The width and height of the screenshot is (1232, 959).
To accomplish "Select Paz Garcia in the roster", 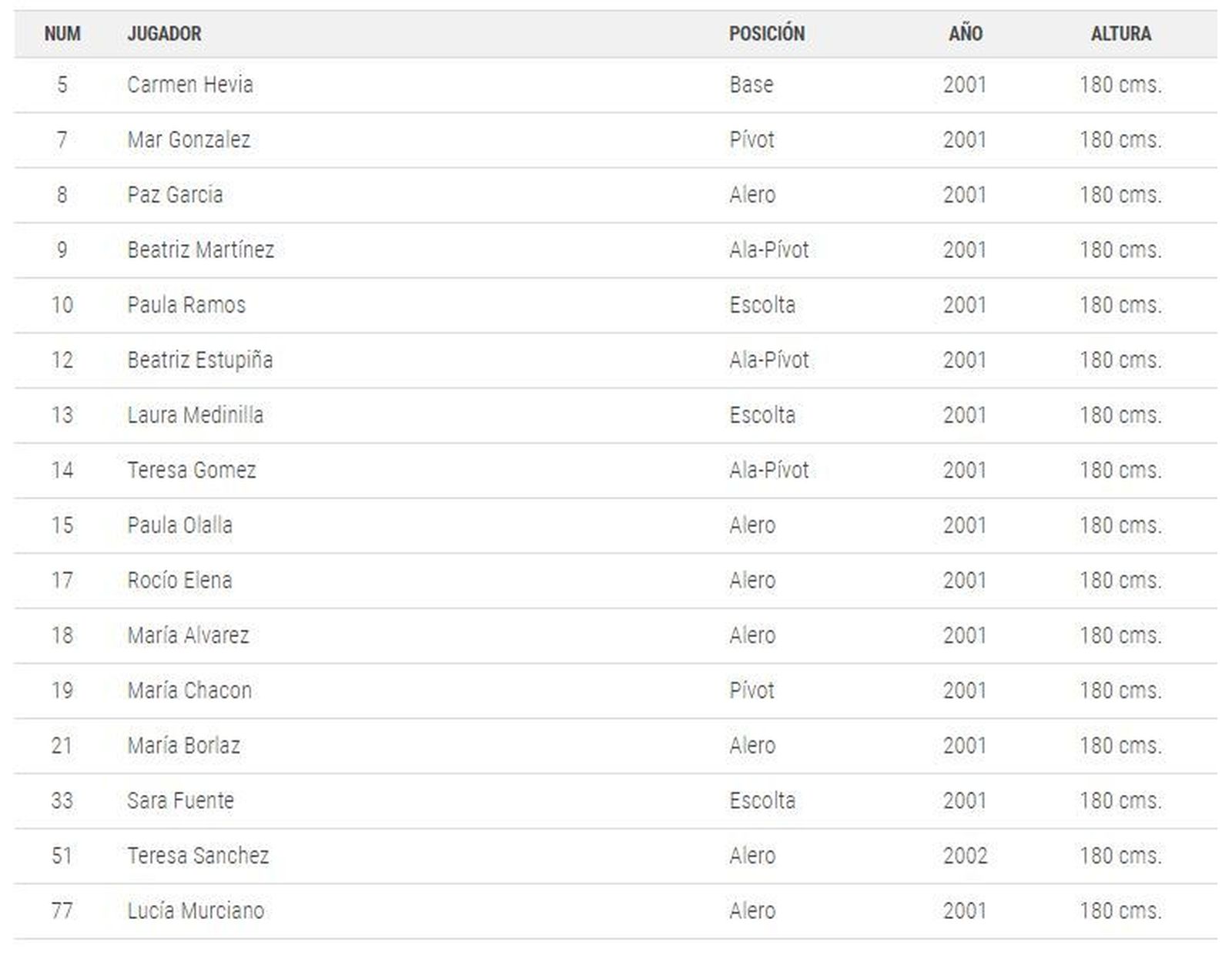I will tap(175, 195).
